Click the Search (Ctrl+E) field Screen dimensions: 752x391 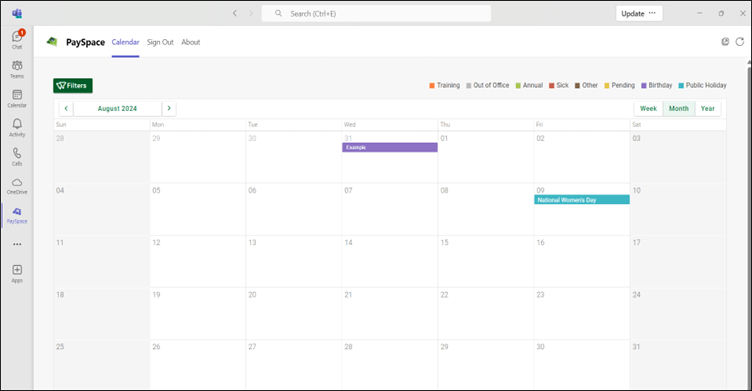pyautogui.click(x=376, y=13)
